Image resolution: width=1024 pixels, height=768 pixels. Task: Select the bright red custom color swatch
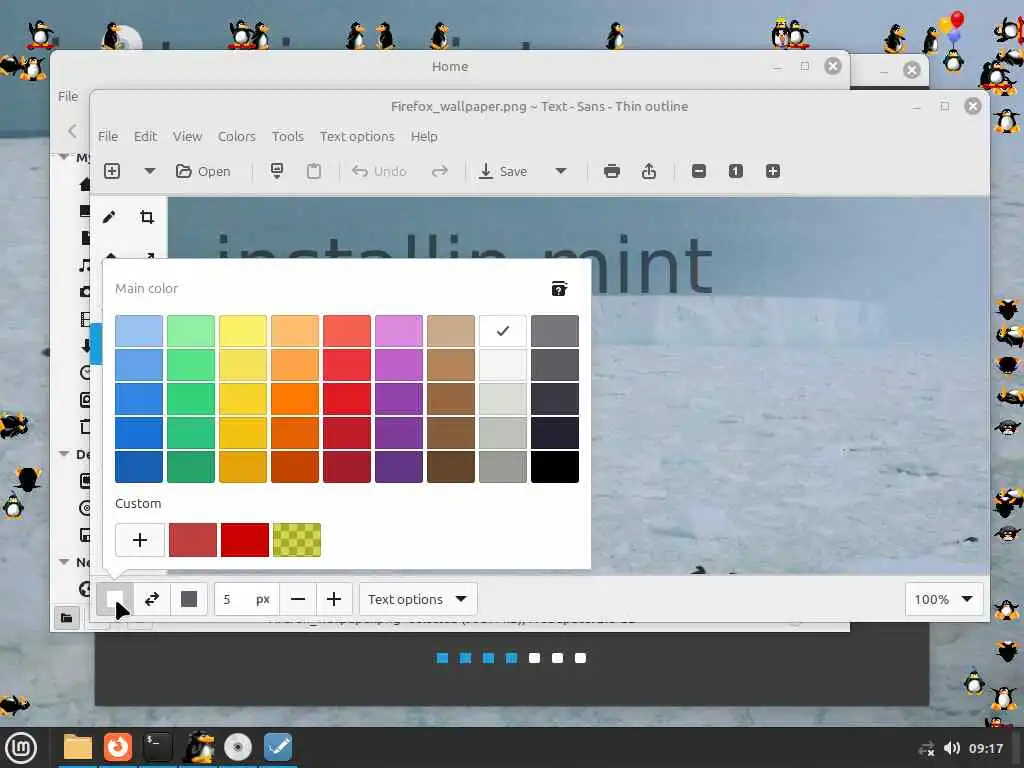(245, 540)
